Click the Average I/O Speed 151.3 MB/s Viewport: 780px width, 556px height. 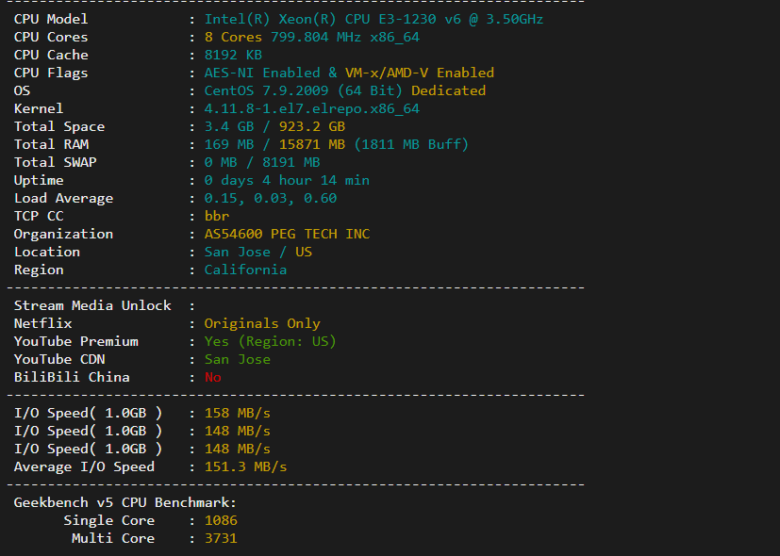coord(245,467)
